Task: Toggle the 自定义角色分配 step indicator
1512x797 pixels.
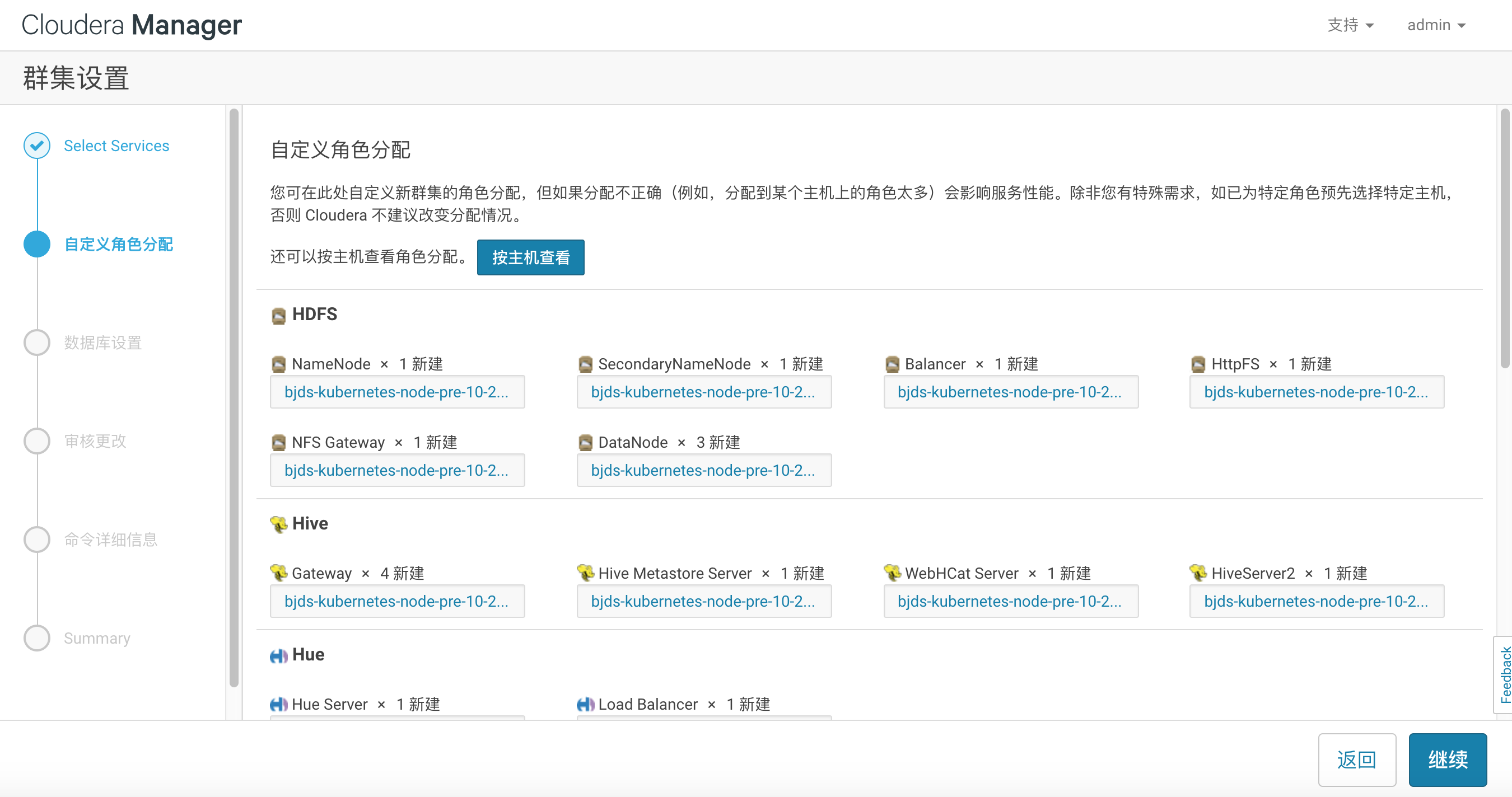Action: 36,244
